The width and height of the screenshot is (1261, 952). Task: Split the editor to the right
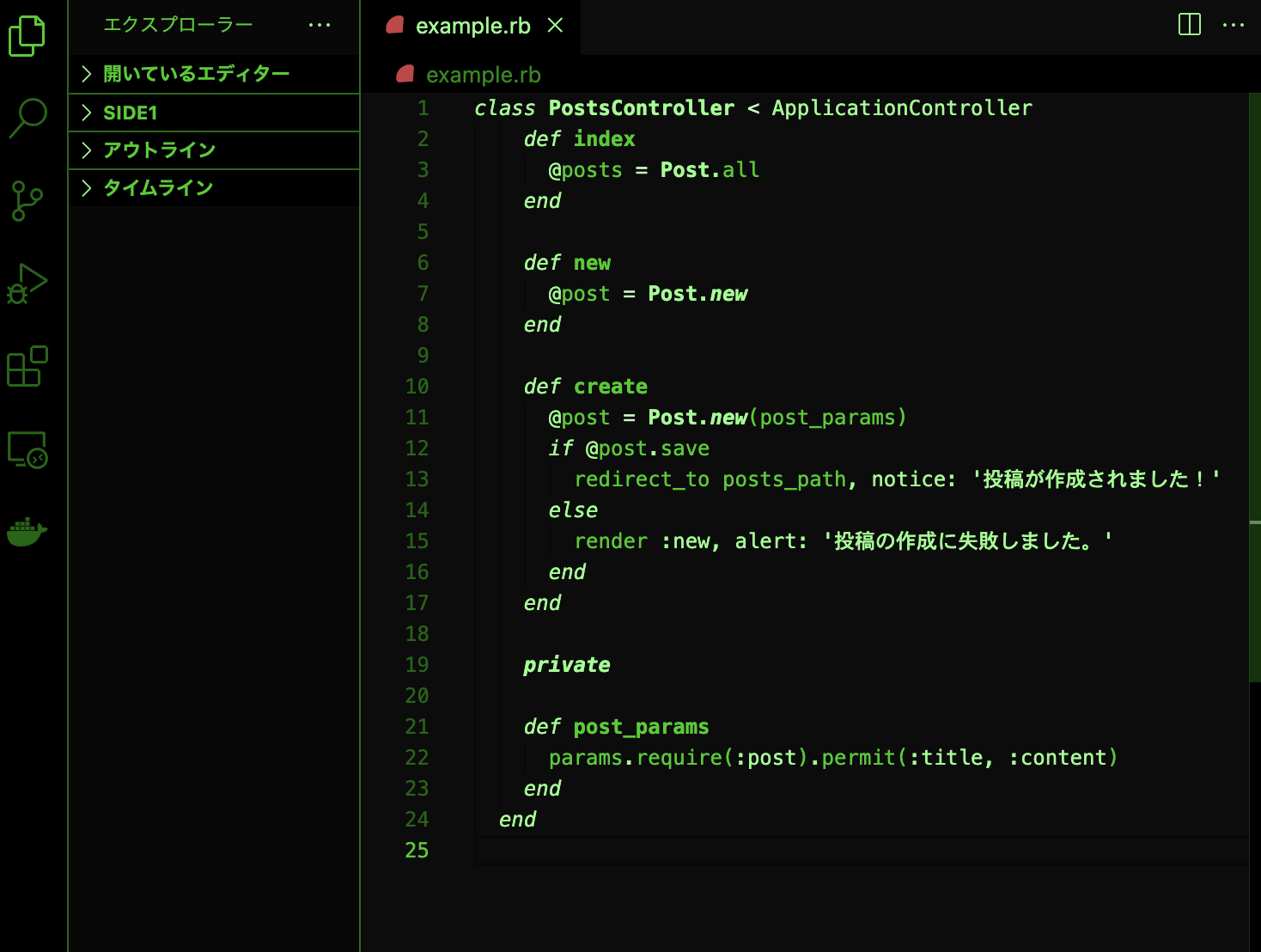point(1190,24)
